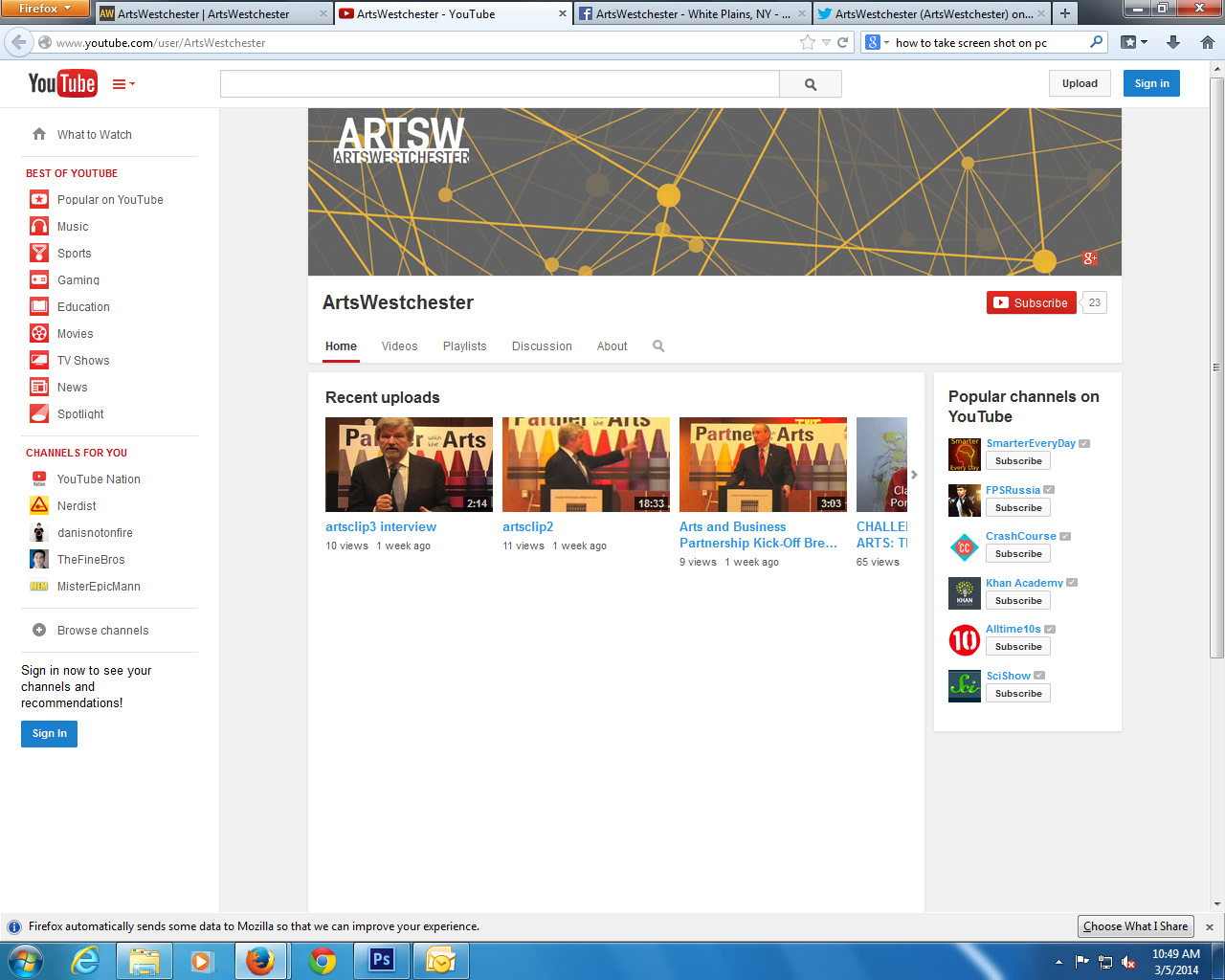Click the Browse channels plus icon

39,630
